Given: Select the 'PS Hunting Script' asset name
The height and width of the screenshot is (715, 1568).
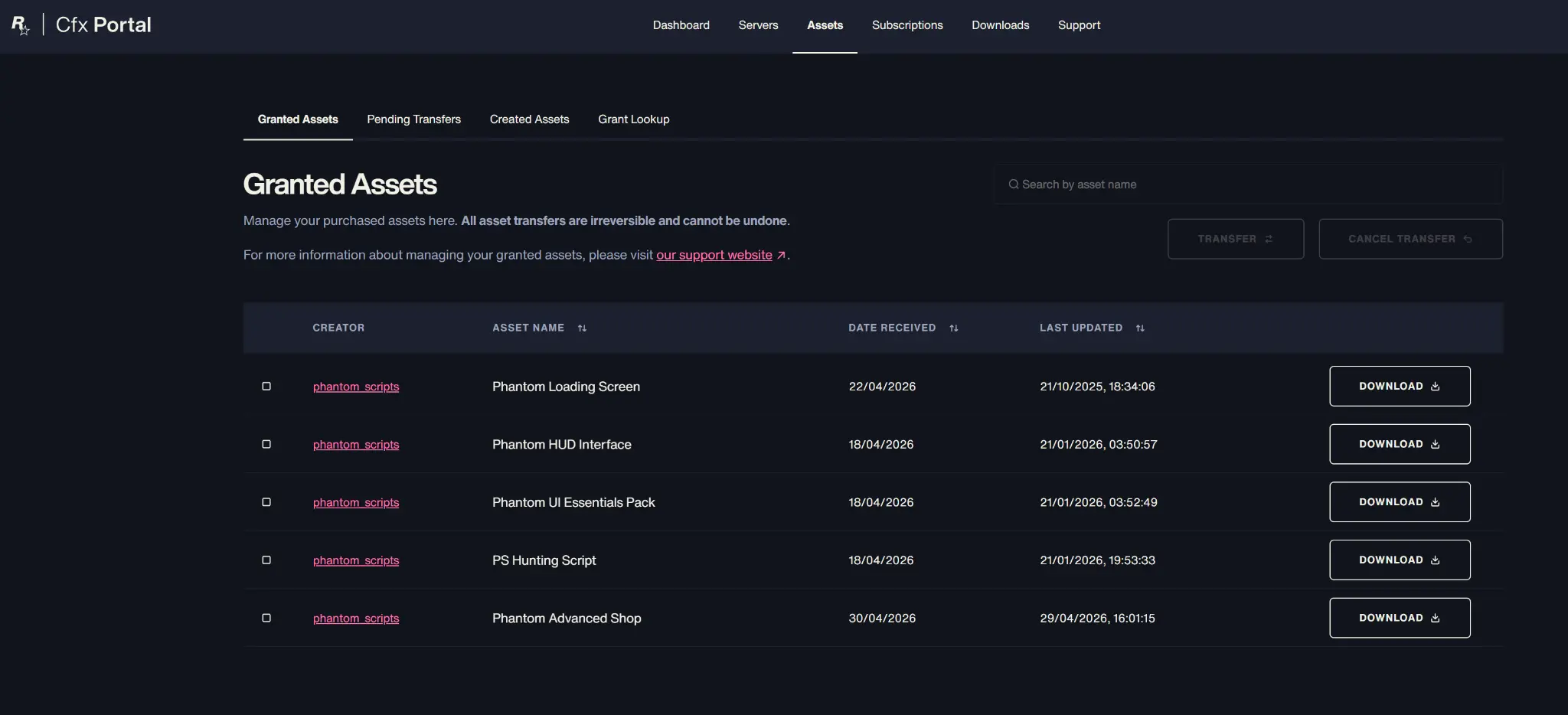Looking at the screenshot, I should [544, 560].
